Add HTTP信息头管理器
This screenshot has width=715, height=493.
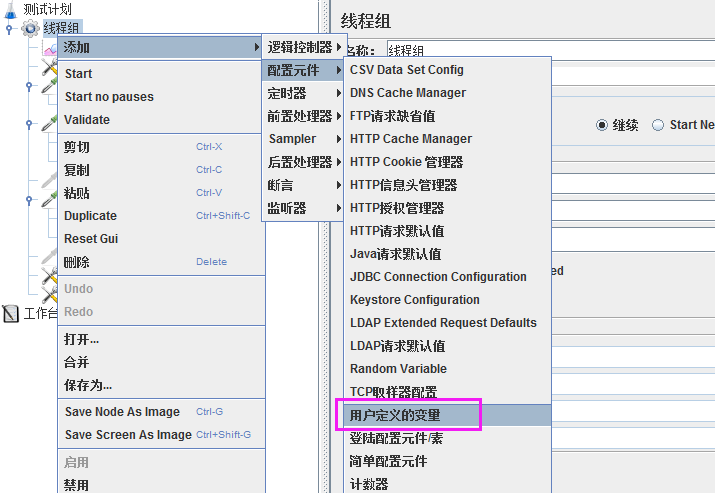coord(447,185)
